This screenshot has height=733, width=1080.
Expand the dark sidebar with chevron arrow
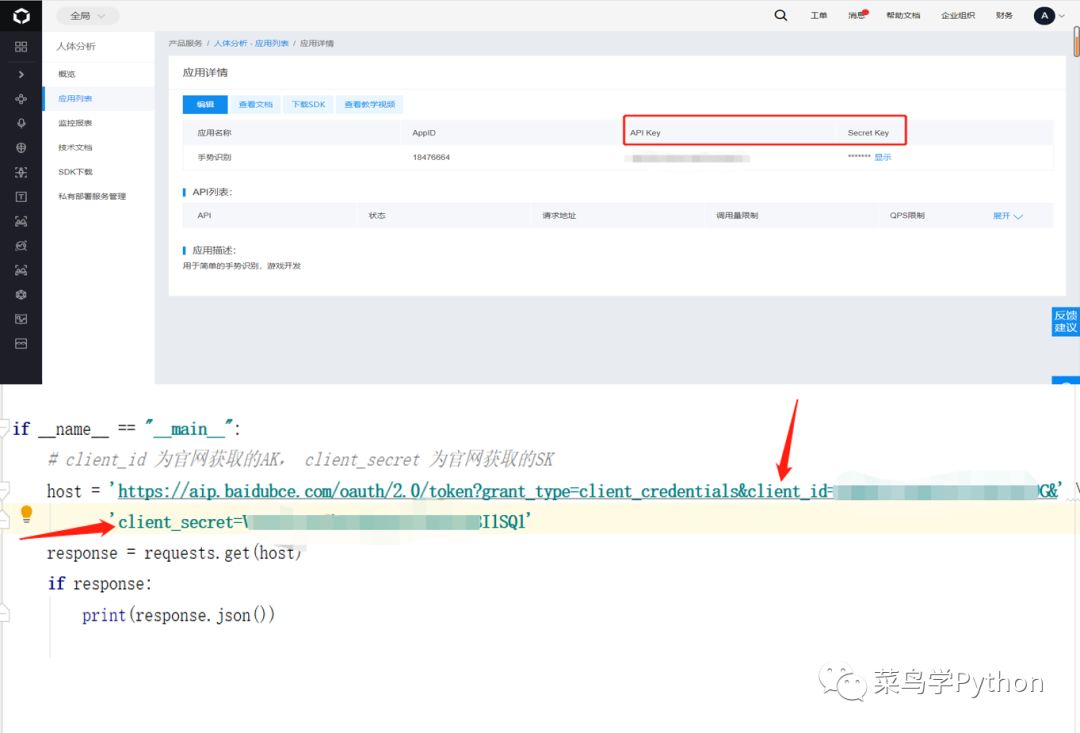click(x=21, y=74)
